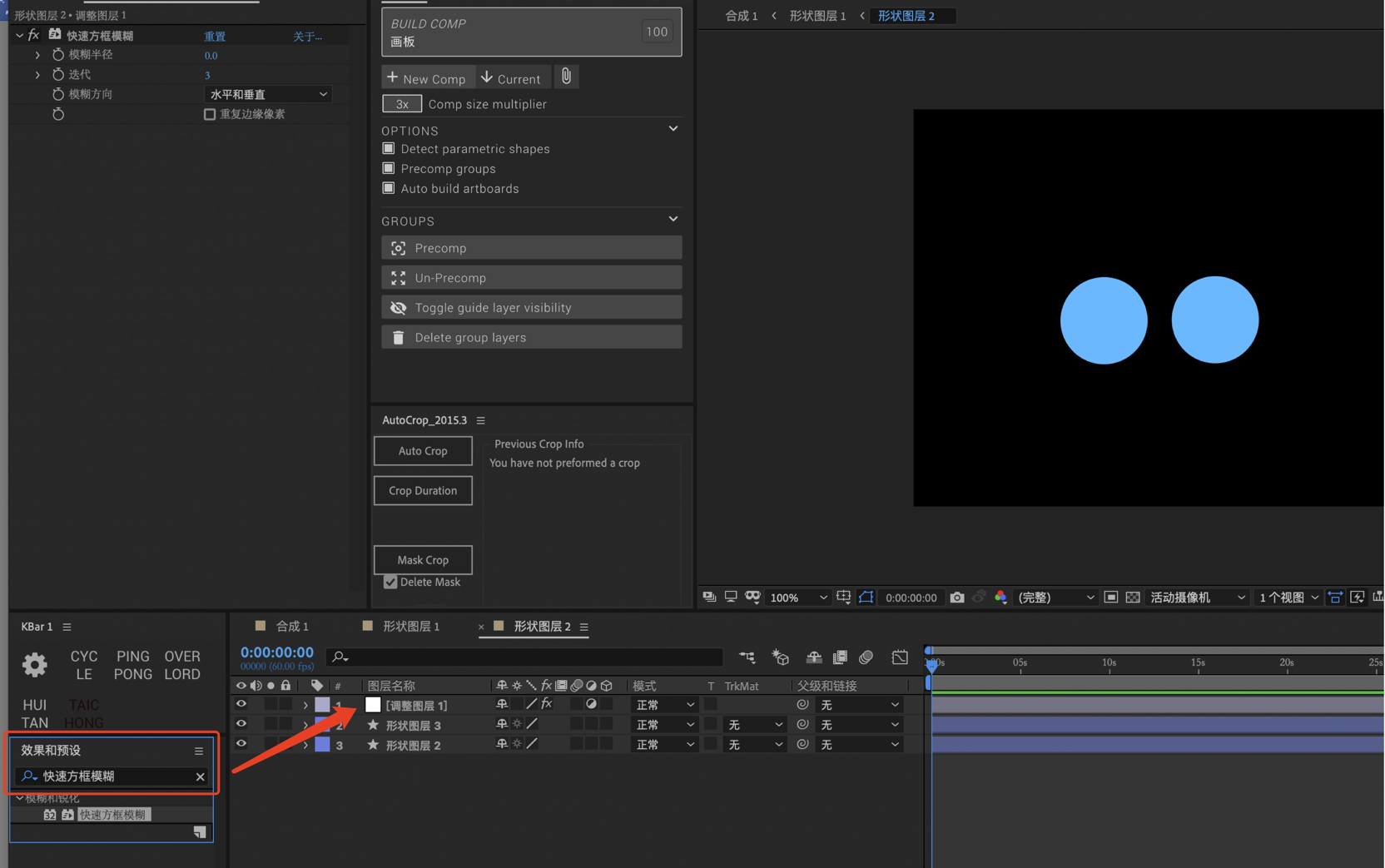The width and height of the screenshot is (1385, 868).
Task: Click the fx switch on 调整图层 1
Action: [547, 704]
